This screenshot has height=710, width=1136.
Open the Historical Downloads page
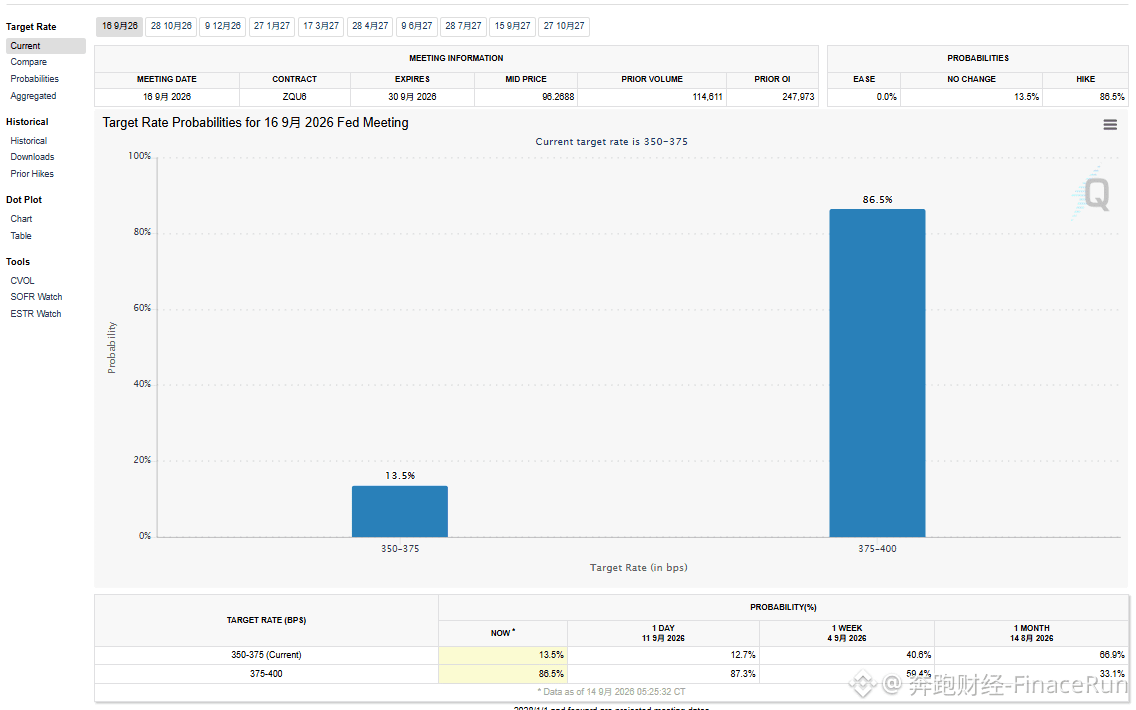click(x=32, y=156)
